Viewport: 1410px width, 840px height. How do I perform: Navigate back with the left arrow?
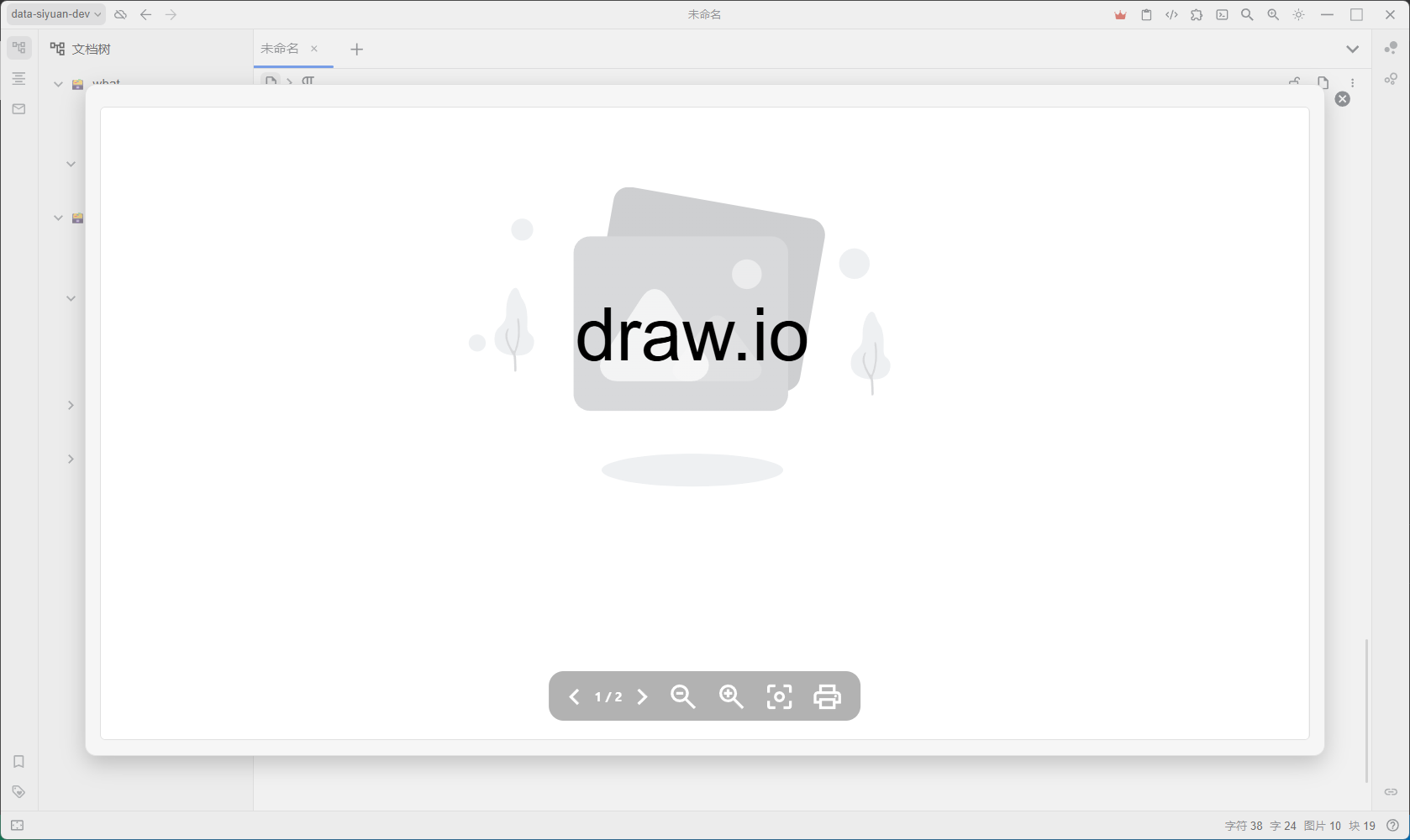(145, 14)
